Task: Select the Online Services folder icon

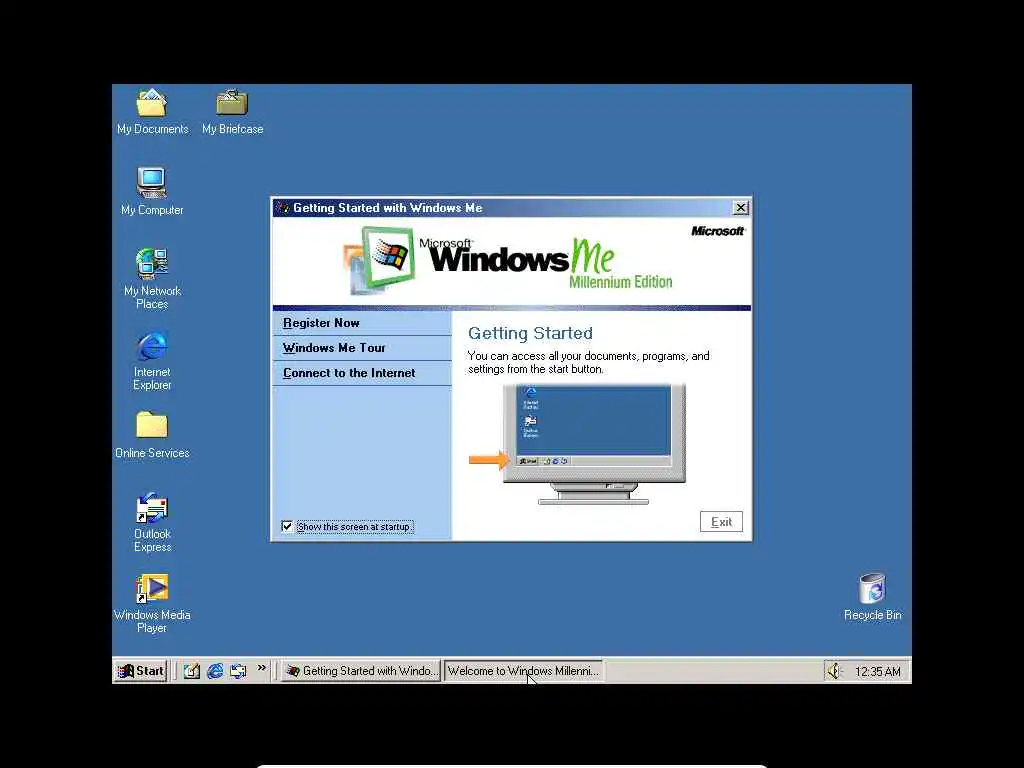Action: point(152,434)
